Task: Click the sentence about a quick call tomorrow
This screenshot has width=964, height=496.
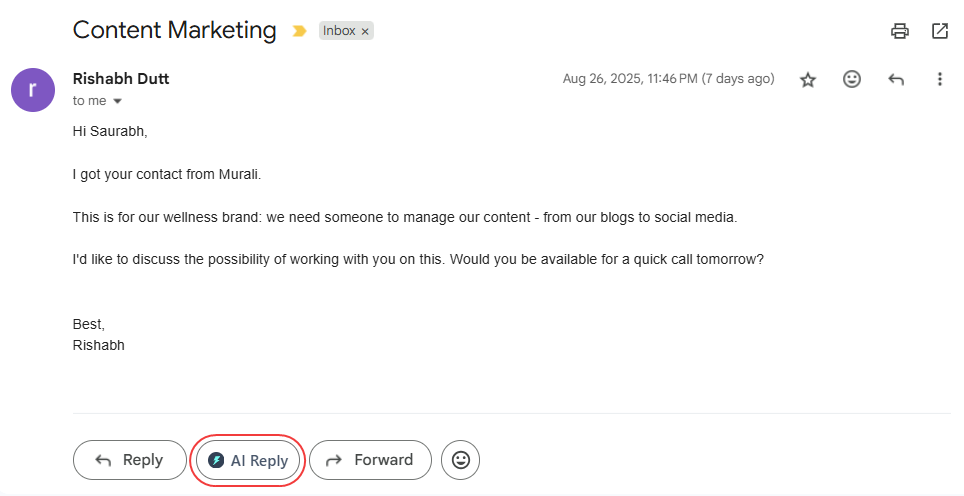Action: pos(418,259)
